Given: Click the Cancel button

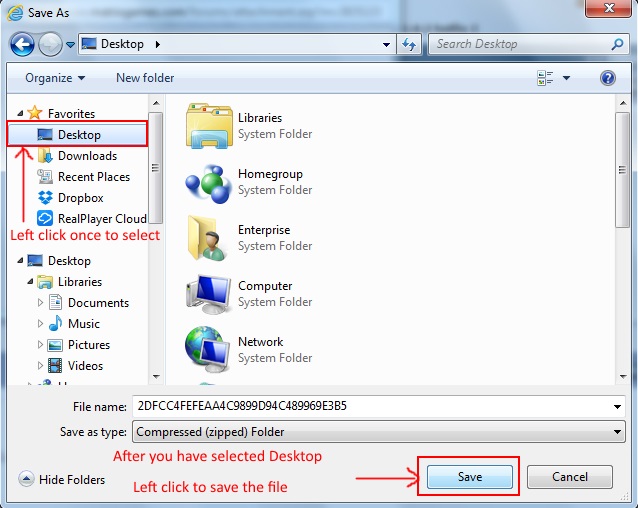Looking at the screenshot, I should (x=569, y=477).
